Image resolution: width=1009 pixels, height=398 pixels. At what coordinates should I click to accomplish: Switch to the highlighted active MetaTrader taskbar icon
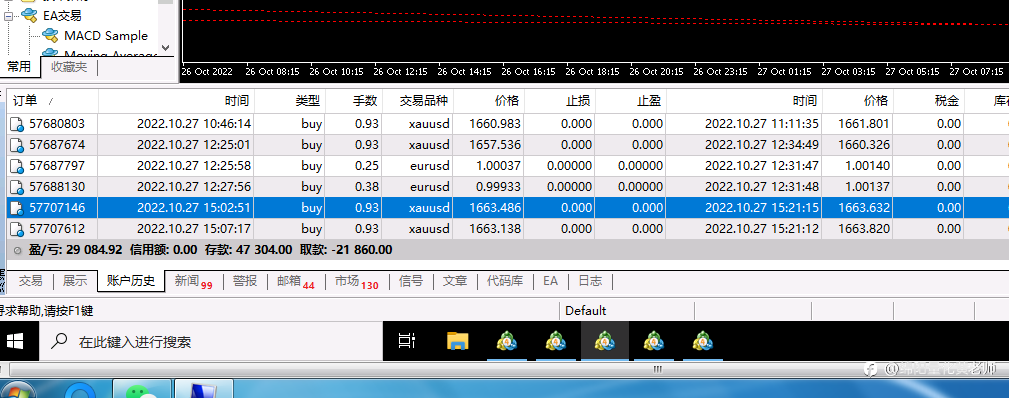click(605, 341)
